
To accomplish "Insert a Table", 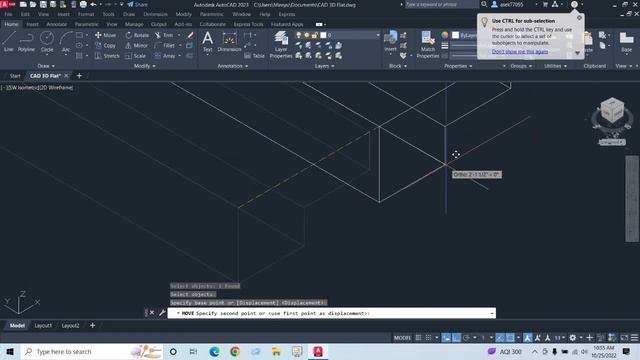I will [254, 56].
